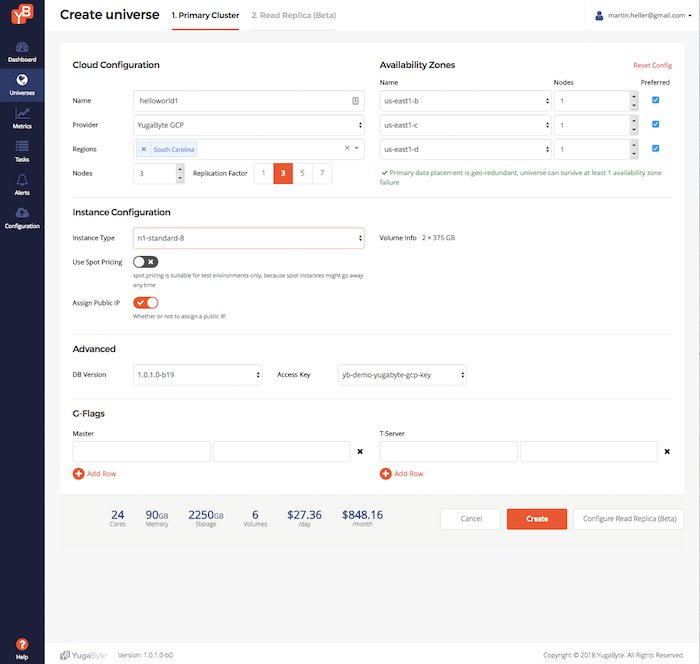700x664 pixels.
Task: Click the Version 1.0.1.0-b0 footer text
Action: point(145,655)
